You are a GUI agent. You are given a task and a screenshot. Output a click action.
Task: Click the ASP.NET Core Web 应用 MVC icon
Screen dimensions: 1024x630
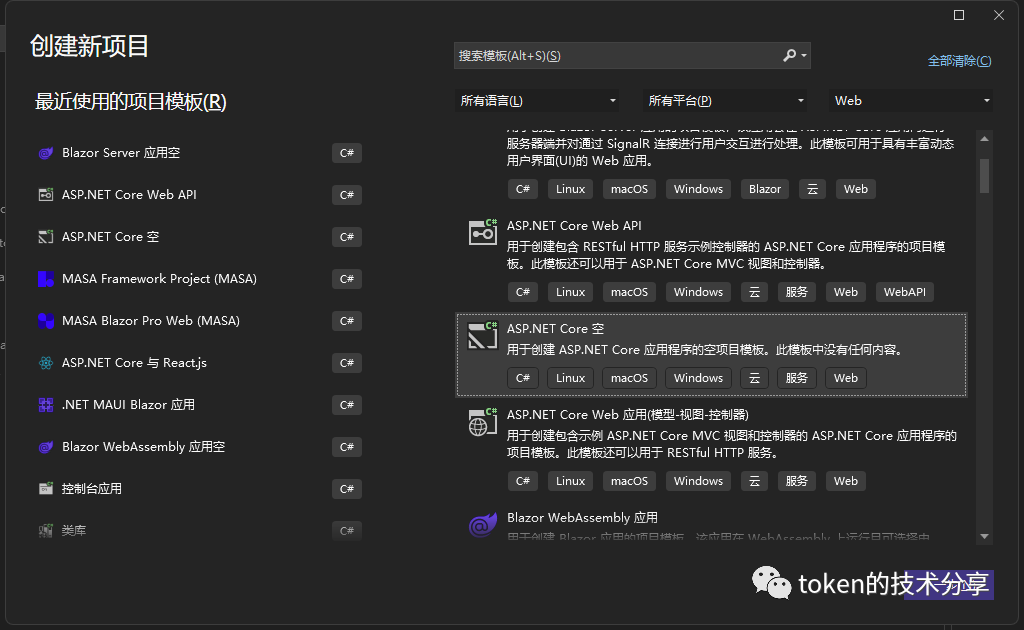tap(483, 421)
